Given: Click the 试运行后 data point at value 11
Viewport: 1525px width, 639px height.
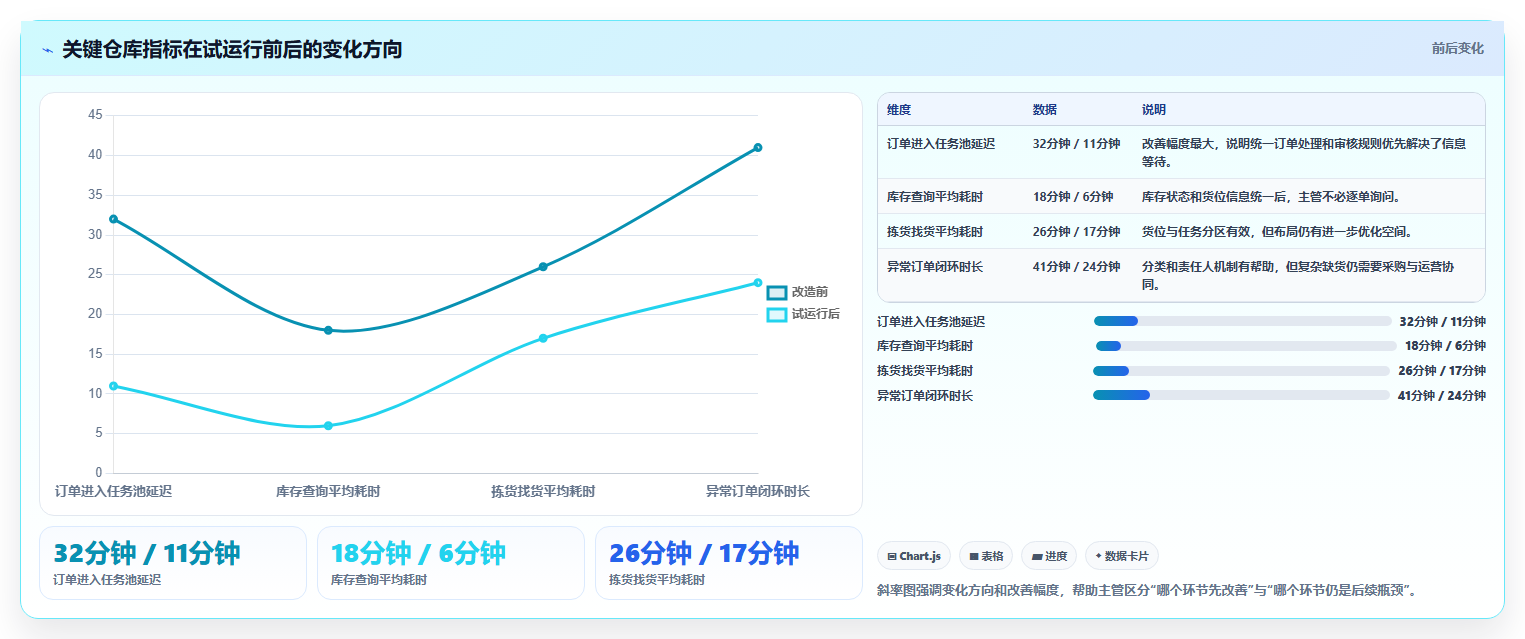Looking at the screenshot, I should point(113,386).
